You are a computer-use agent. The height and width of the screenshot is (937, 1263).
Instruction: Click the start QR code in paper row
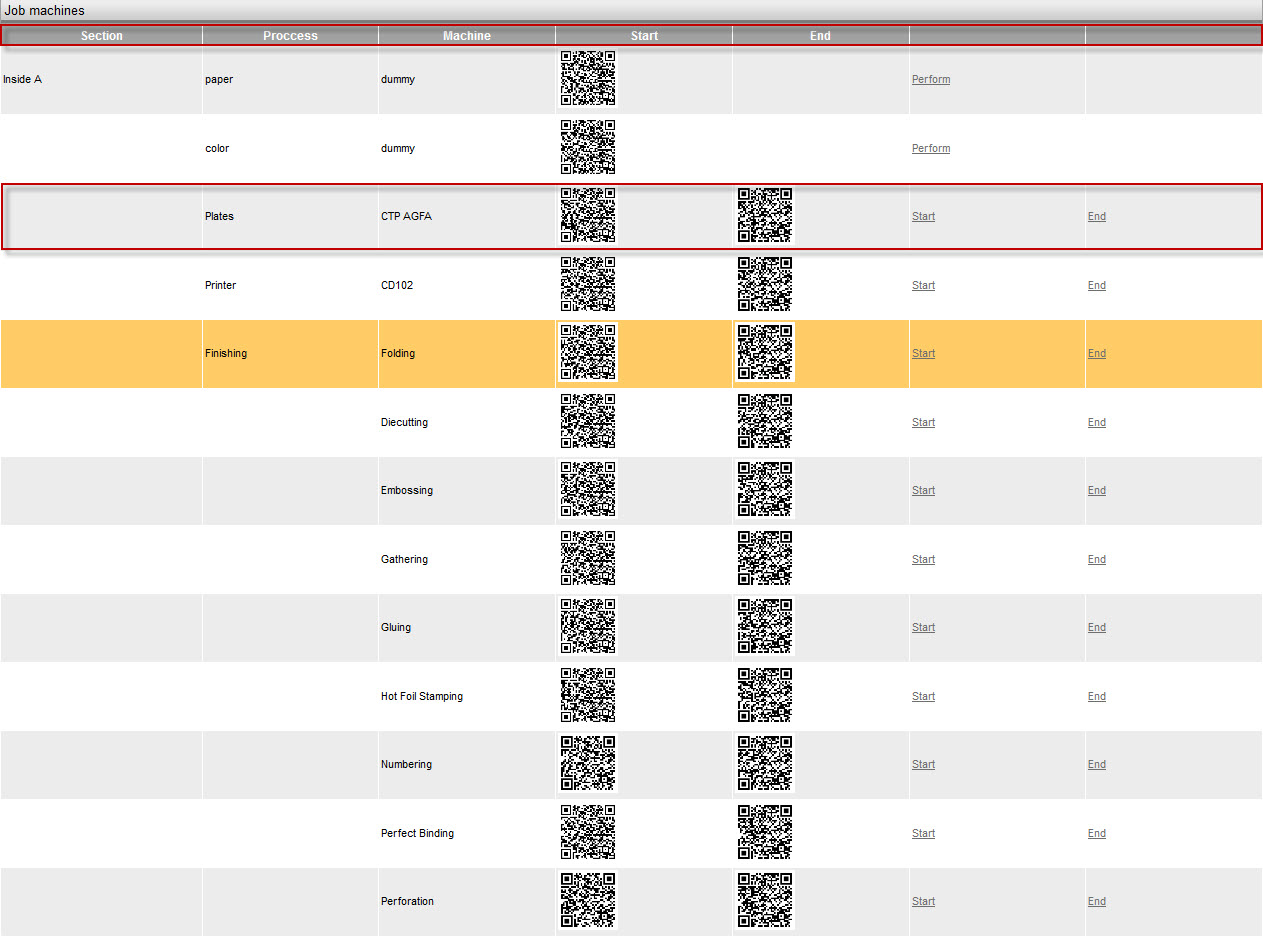pyautogui.click(x=588, y=78)
